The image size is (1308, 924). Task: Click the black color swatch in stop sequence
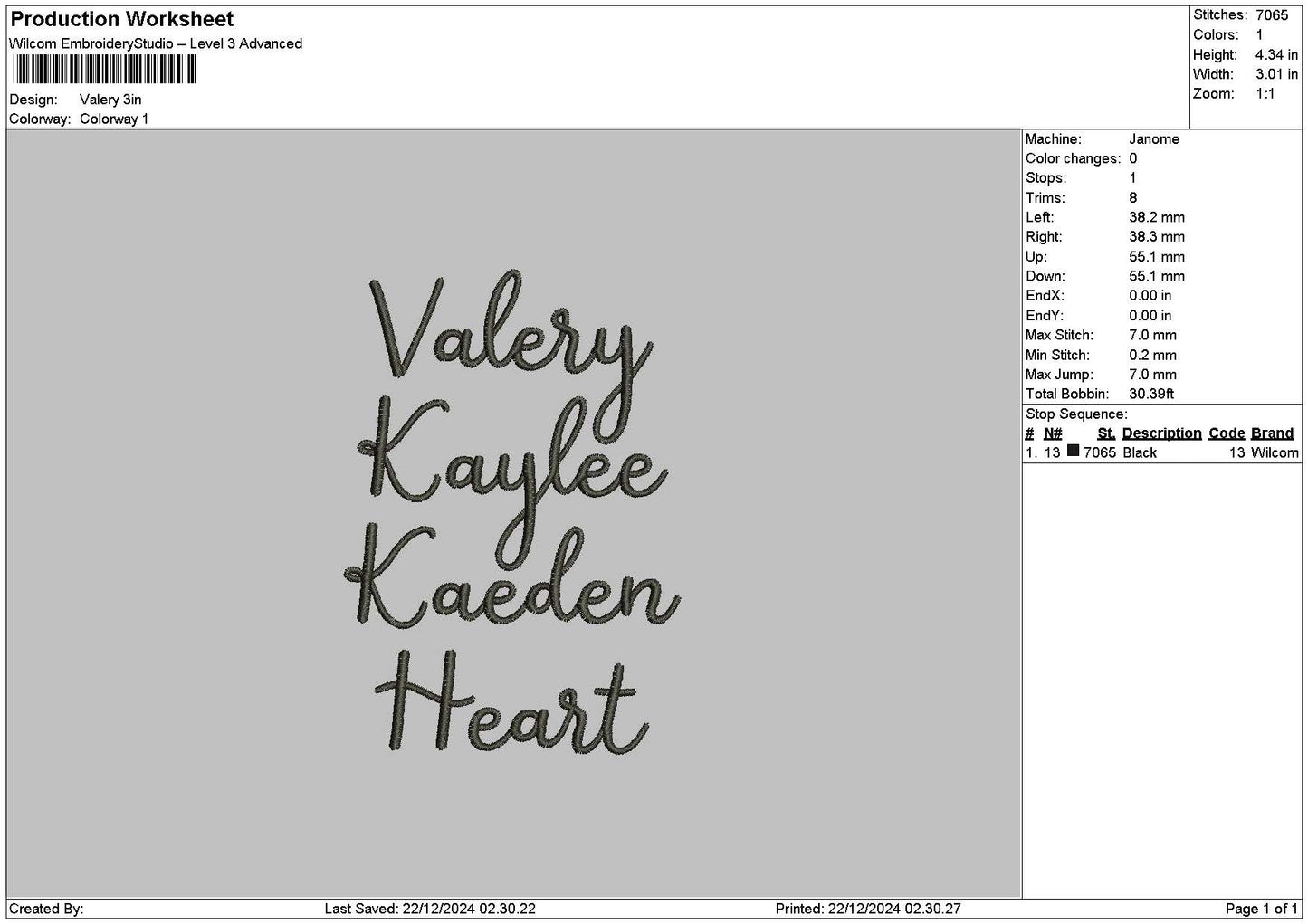coord(1074,451)
